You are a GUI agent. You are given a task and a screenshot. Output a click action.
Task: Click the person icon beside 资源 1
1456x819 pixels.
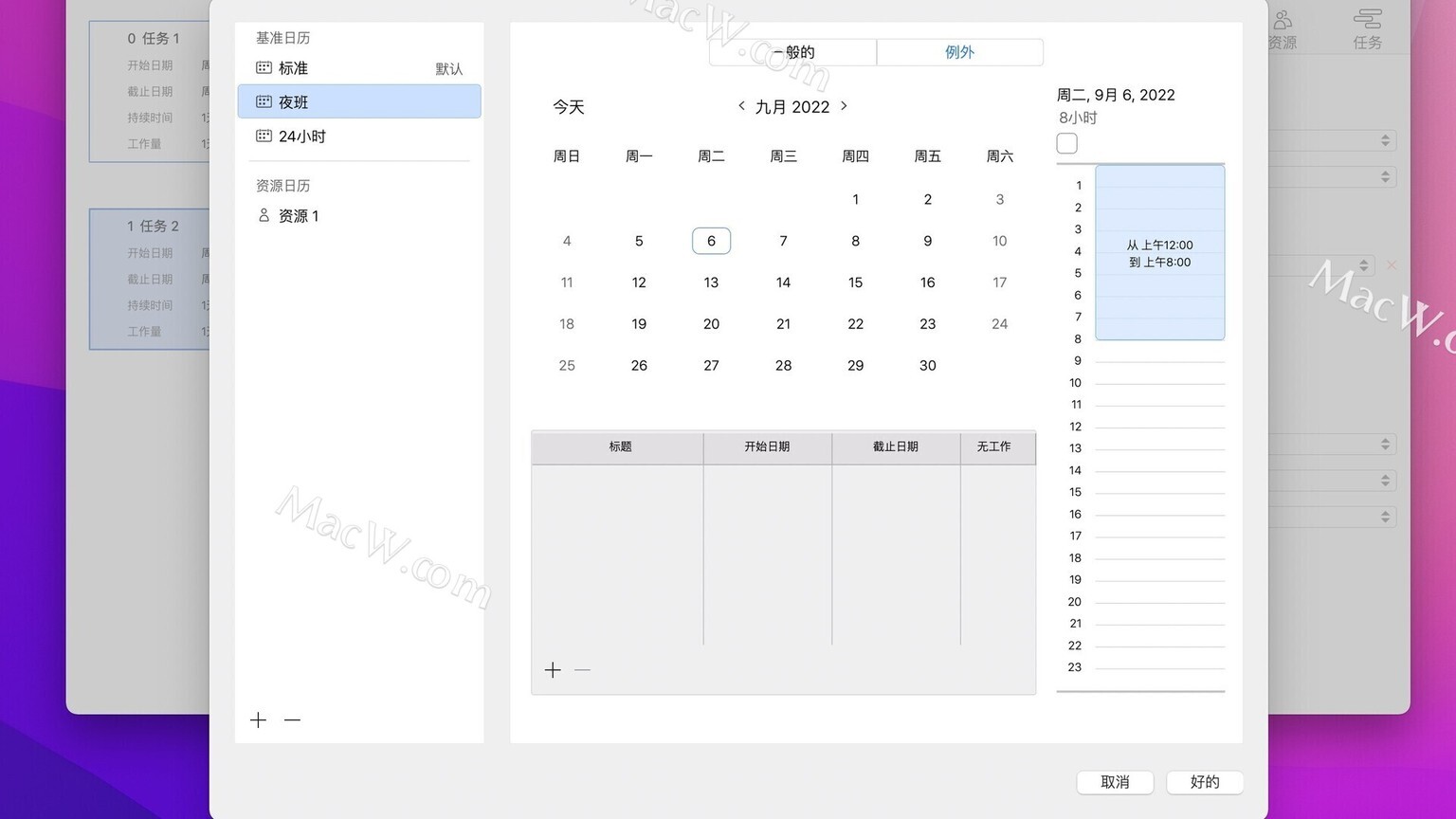(264, 215)
